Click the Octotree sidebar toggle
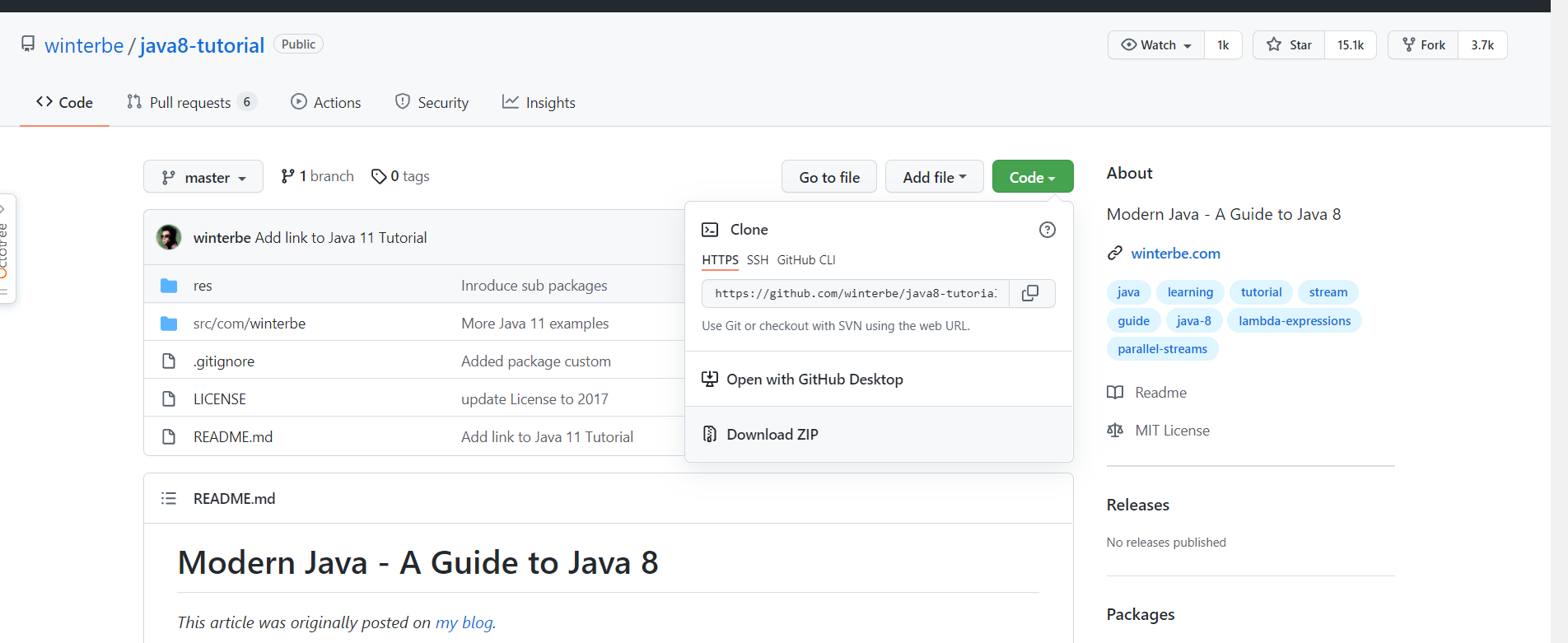 tap(7, 249)
